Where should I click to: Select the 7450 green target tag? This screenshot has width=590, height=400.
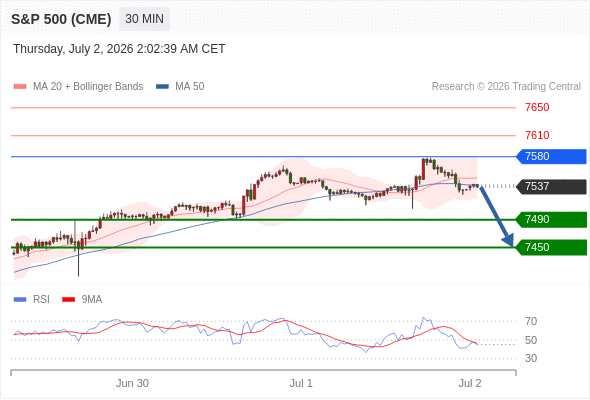pyautogui.click(x=551, y=247)
